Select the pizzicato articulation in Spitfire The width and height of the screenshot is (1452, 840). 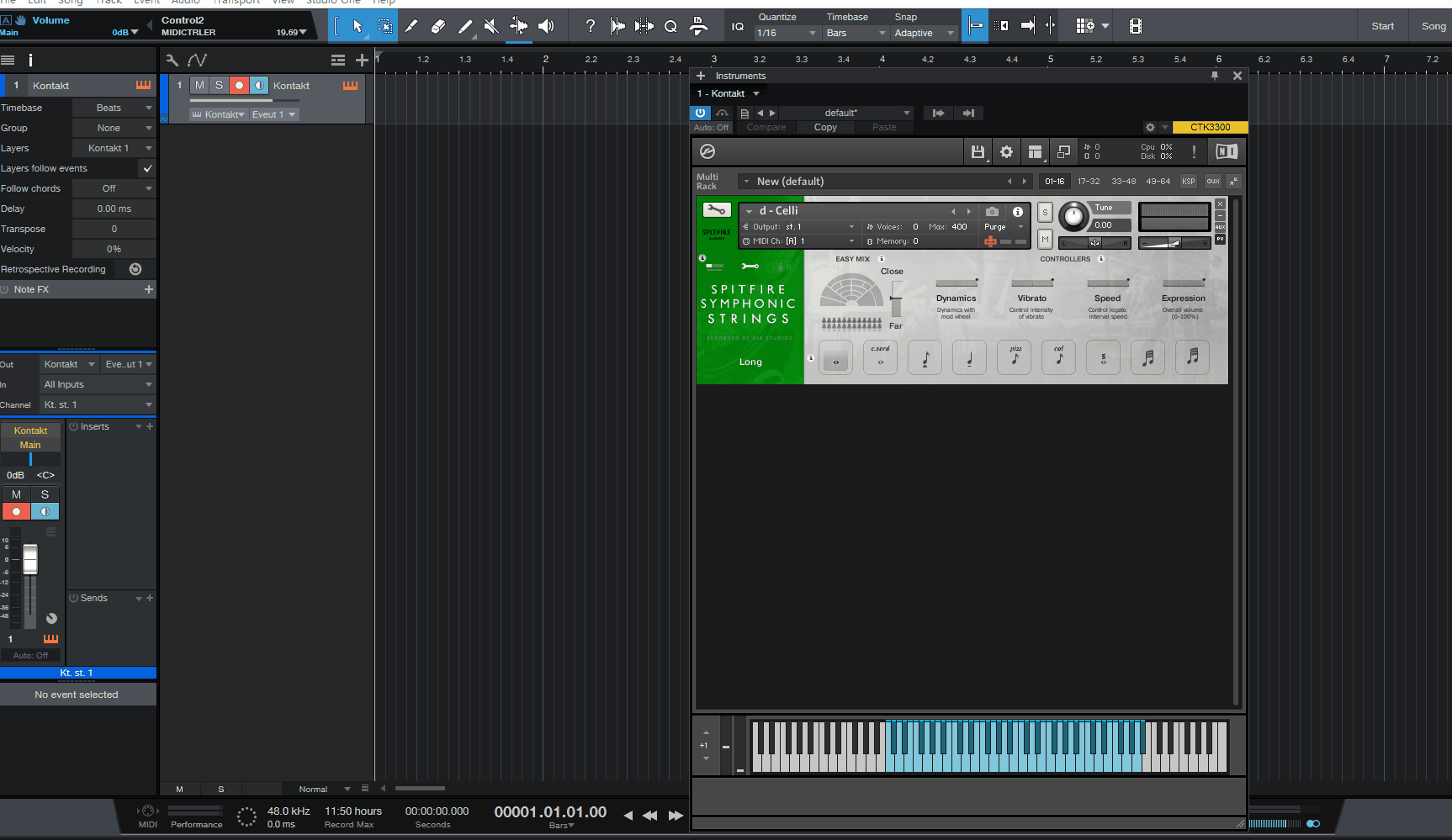[1014, 357]
